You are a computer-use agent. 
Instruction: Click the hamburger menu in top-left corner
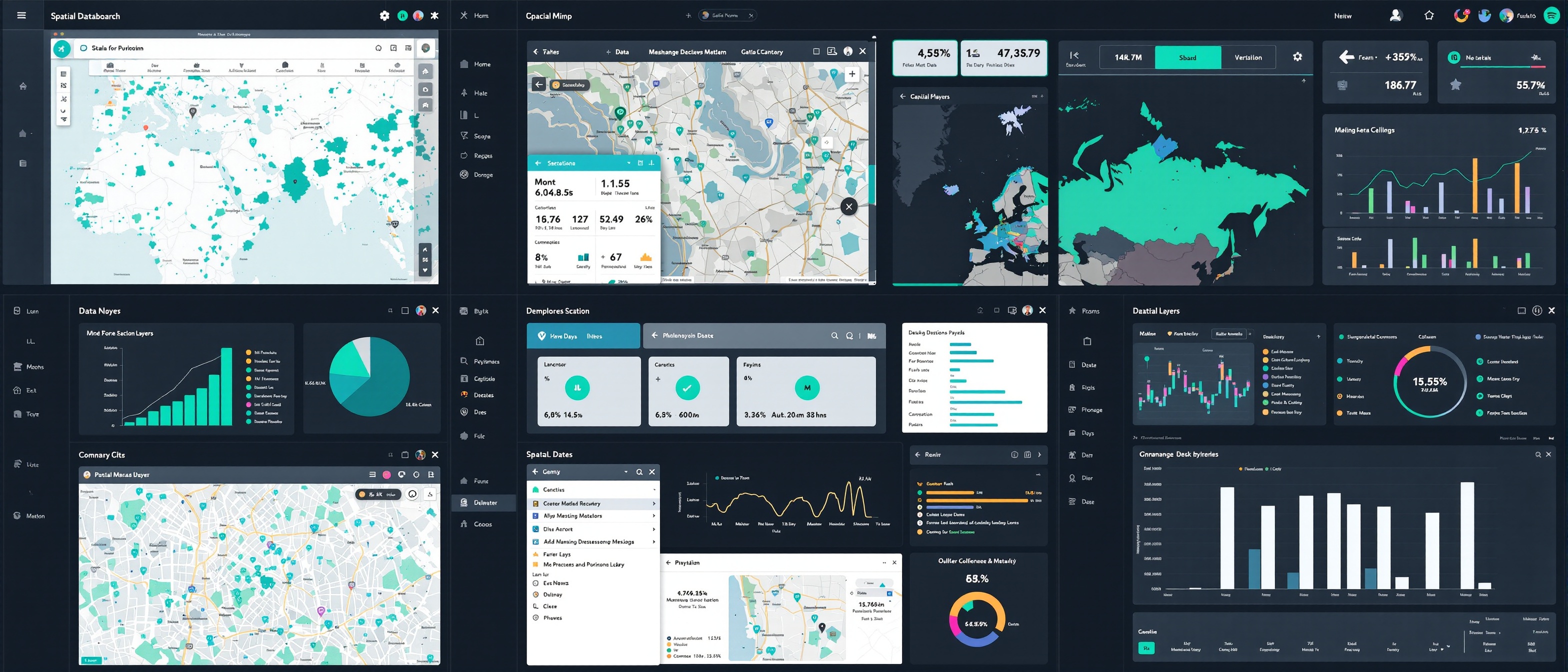(21, 15)
